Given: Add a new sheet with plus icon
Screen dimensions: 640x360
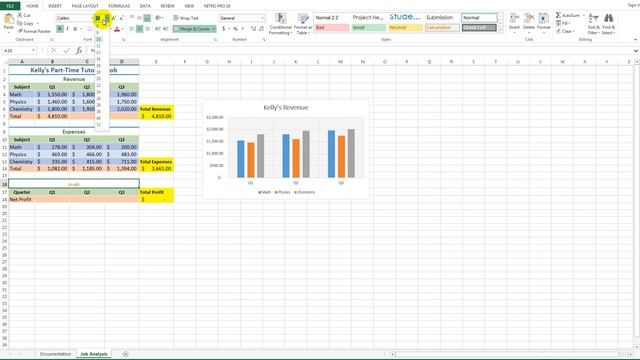Looking at the screenshot, I should click(x=125, y=354).
